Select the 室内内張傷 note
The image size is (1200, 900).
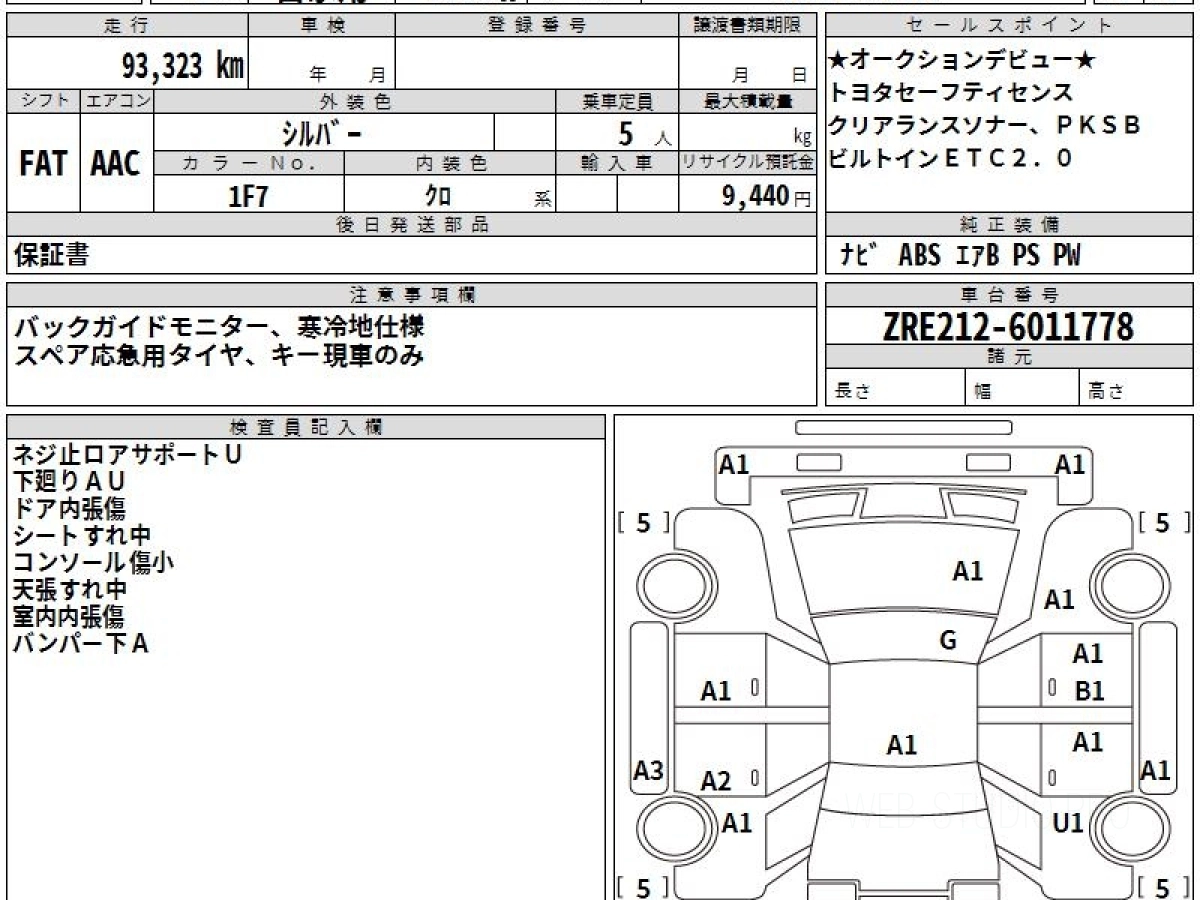pyautogui.click(x=69, y=617)
